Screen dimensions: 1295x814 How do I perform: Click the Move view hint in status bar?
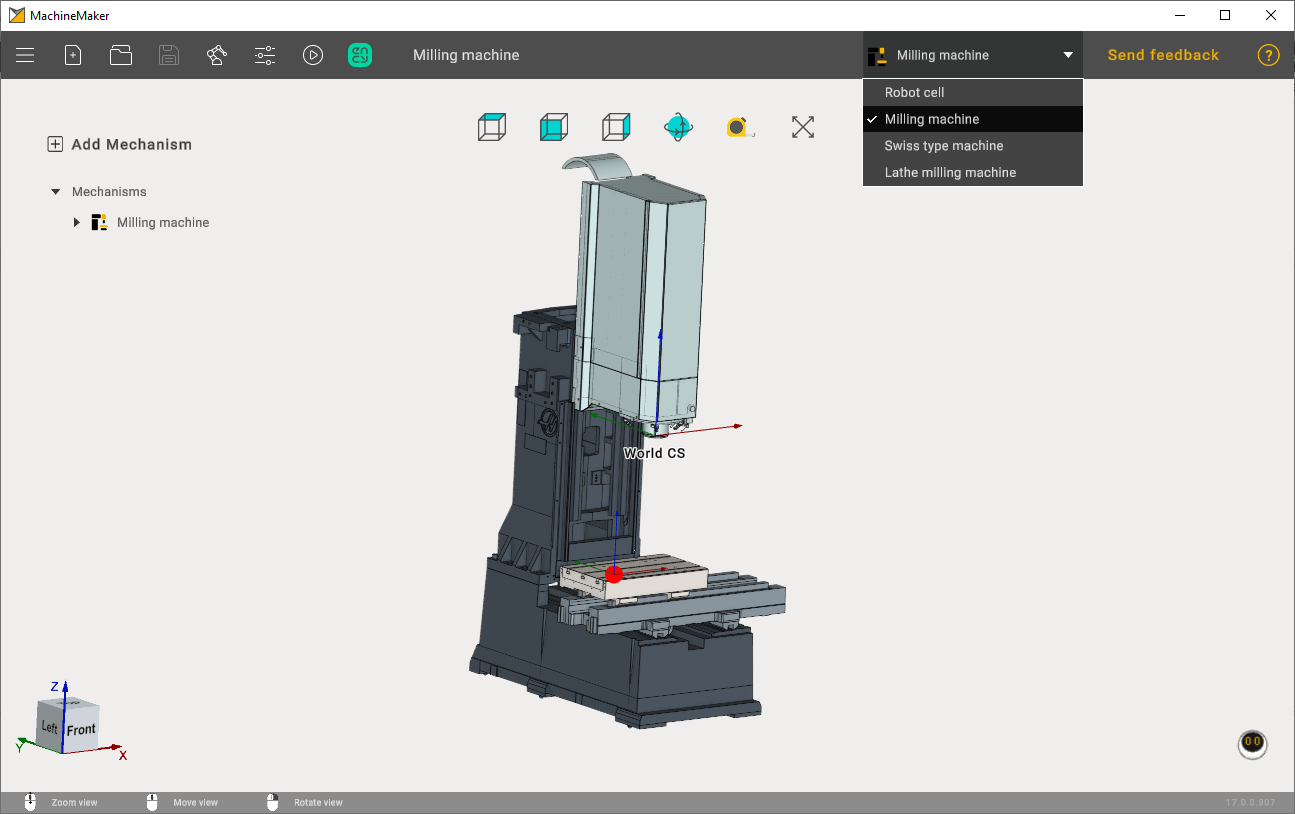coord(196,803)
